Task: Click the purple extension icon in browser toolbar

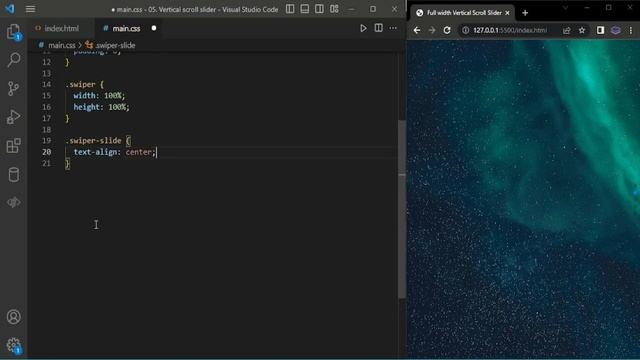Action: 616,30
